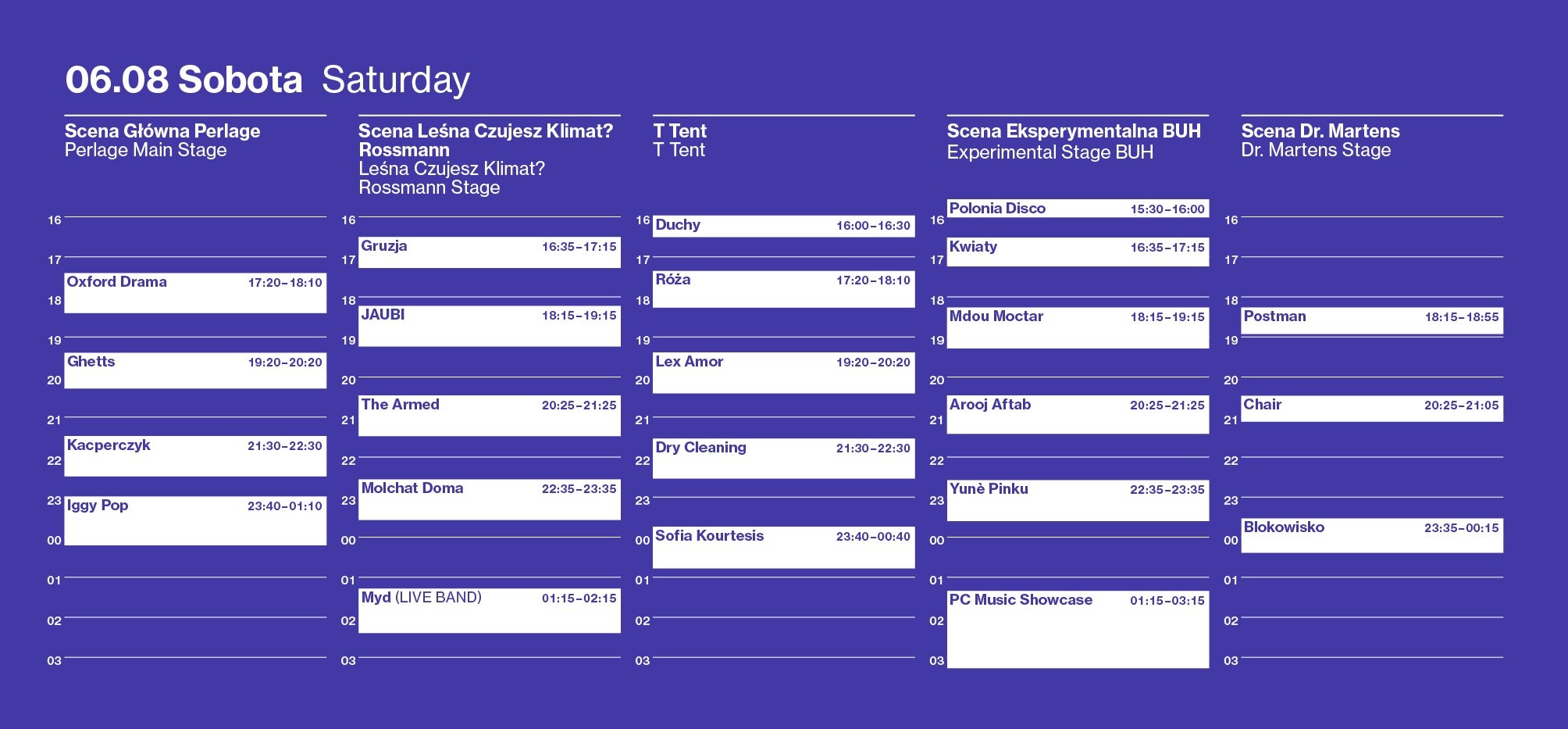The height and width of the screenshot is (729, 1568).
Task: Open the Mdou Moctar performance entry
Action: pos(1078,327)
